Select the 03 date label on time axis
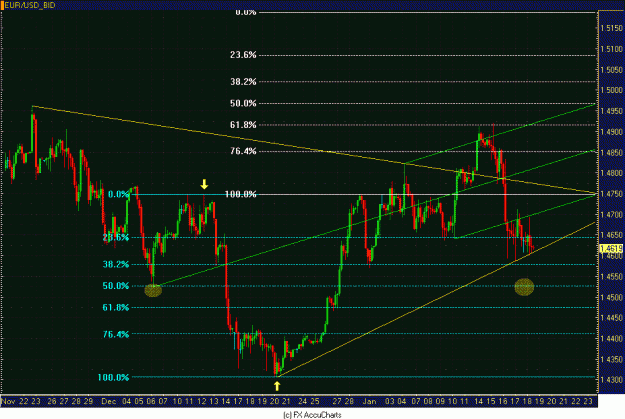625x419 pixels. [390, 401]
